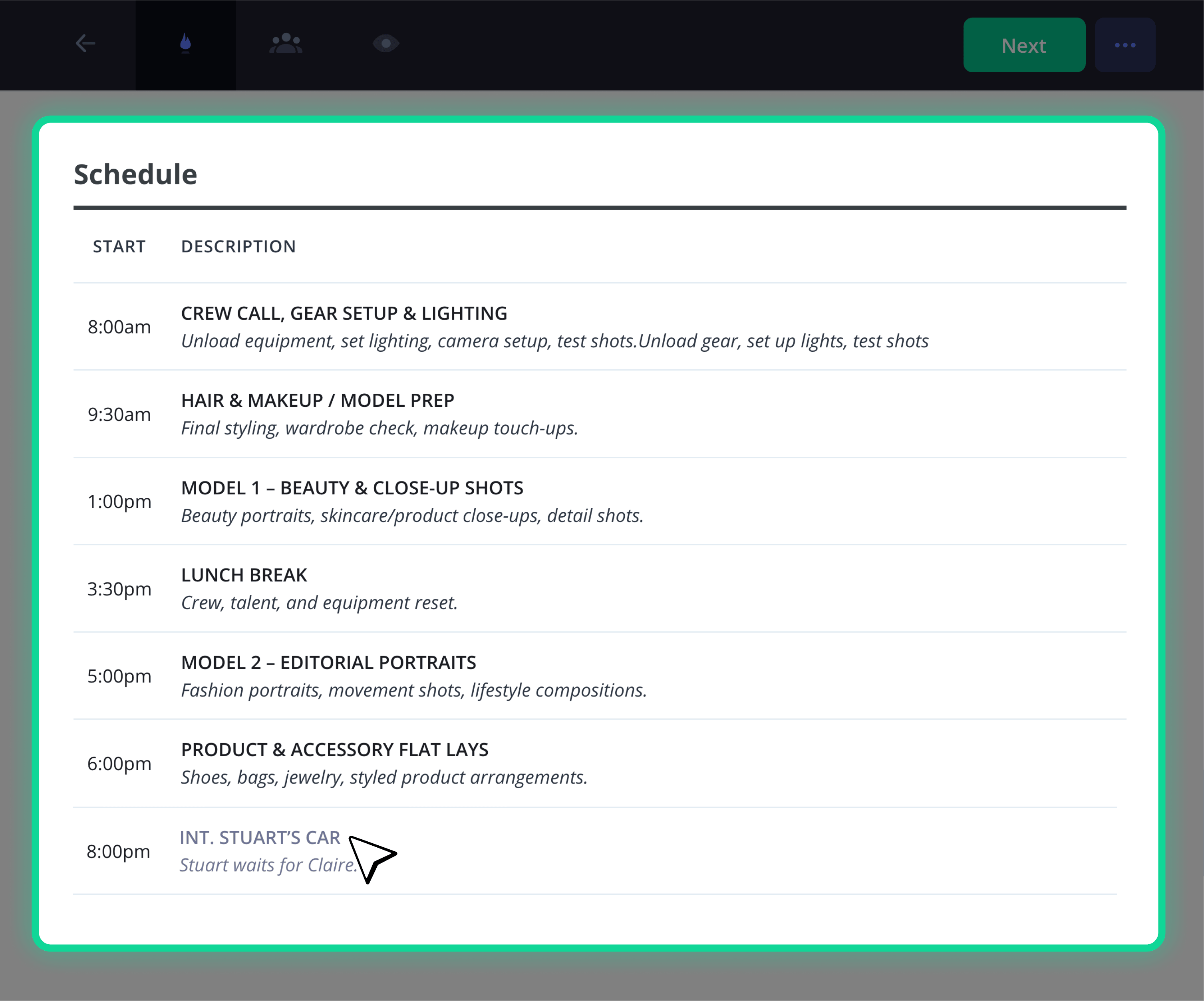1204x1001 pixels.
Task: Select Model 1 – Beauty & Close-Up Shots row
Action: click(600, 501)
